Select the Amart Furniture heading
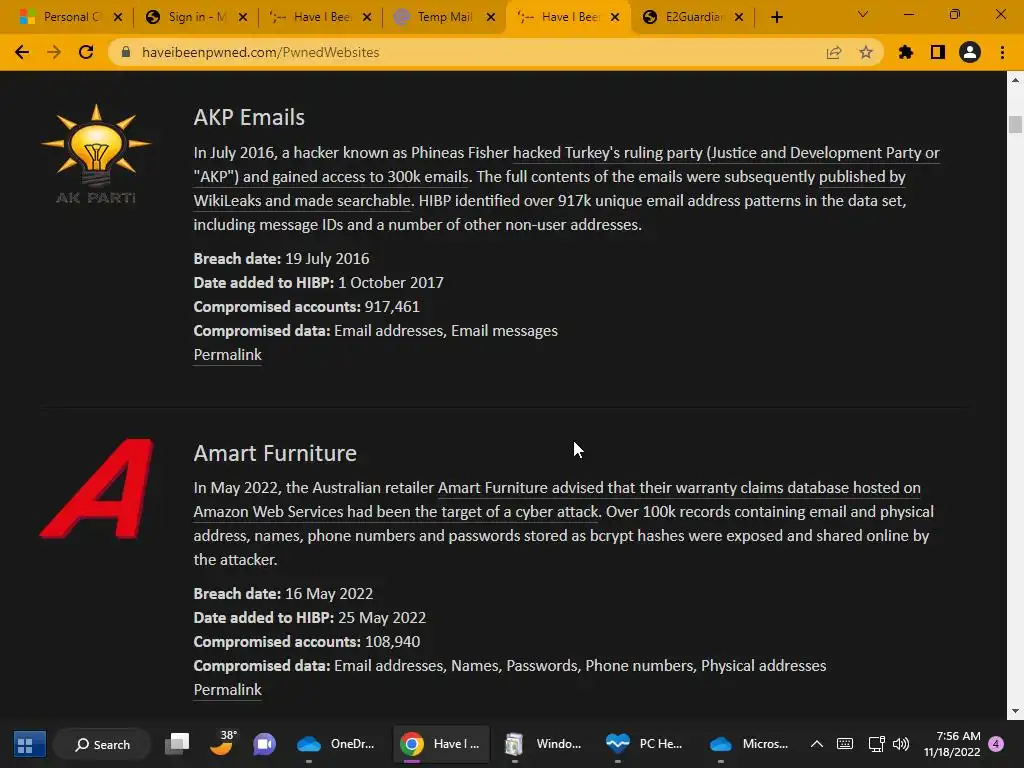 point(275,453)
